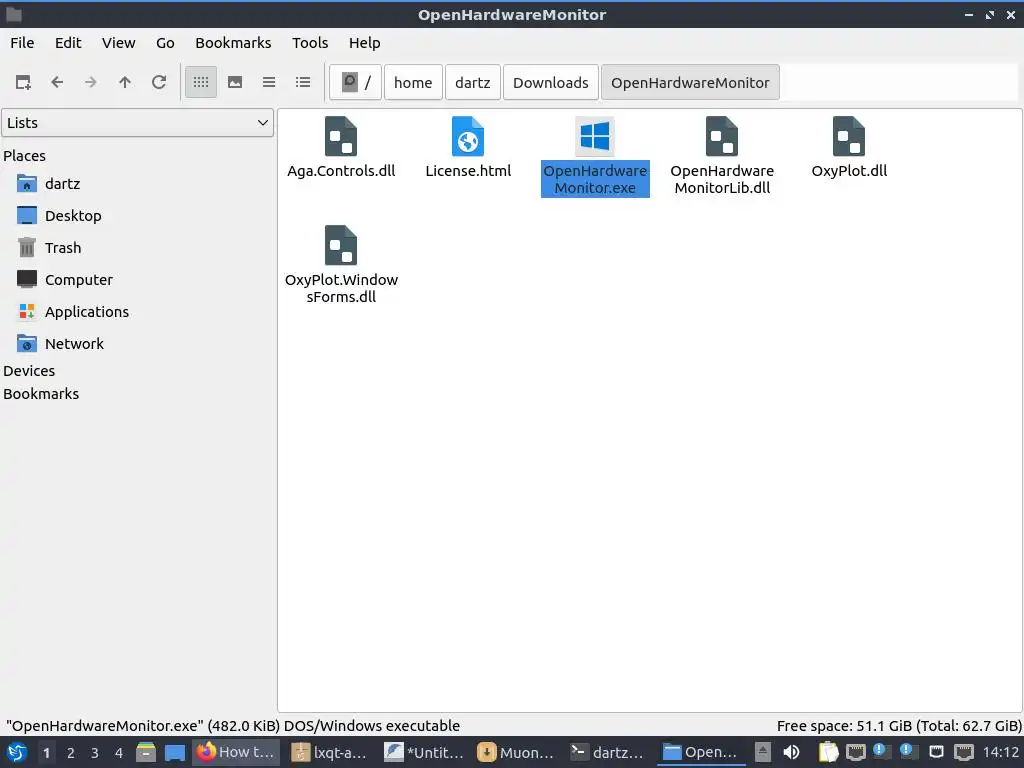Select OpenHardwareMonitor.exe file
This screenshot has height=768, width=1024.
point(595,157)
